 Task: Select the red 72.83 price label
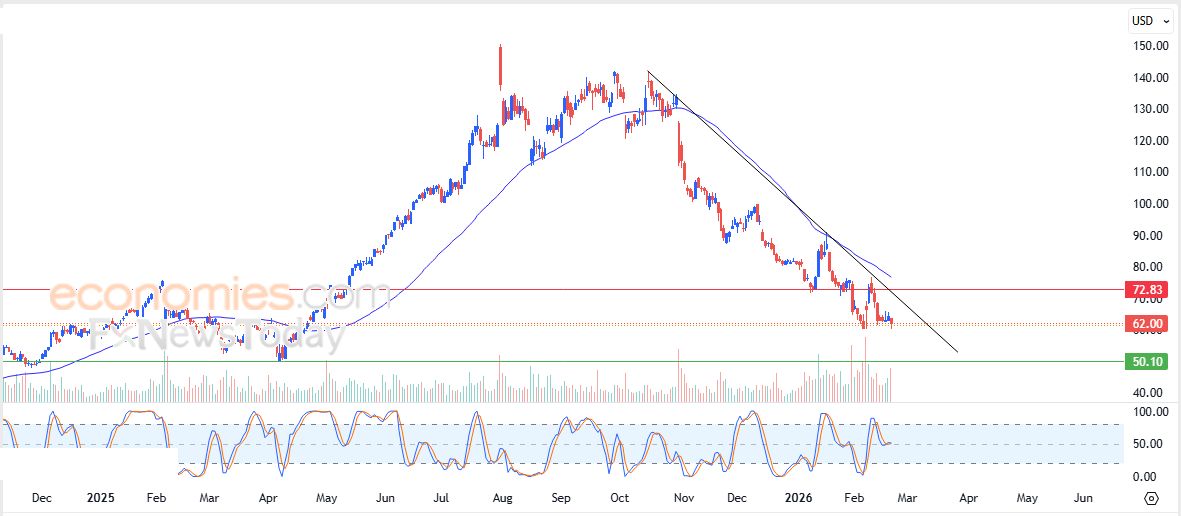coord(1145,290)
